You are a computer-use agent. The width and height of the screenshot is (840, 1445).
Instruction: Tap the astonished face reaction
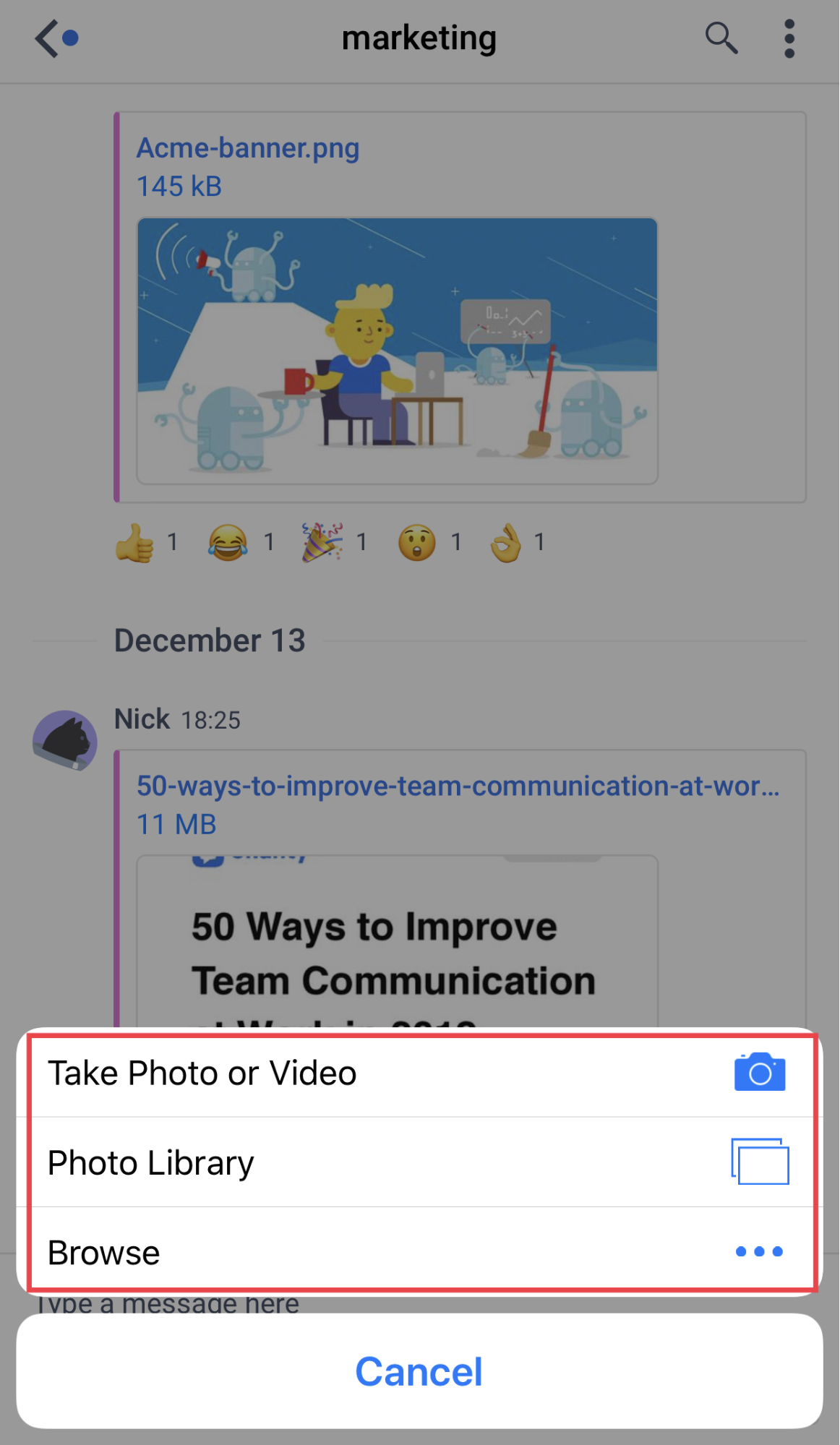[x=417, y=542]
